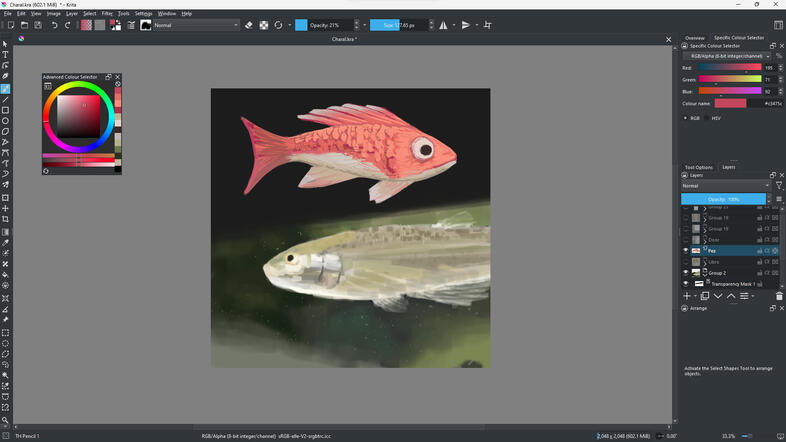Viewport: 786px width, 442px height.
Task: Select the HSV radio button
Action: coord(705,118)
